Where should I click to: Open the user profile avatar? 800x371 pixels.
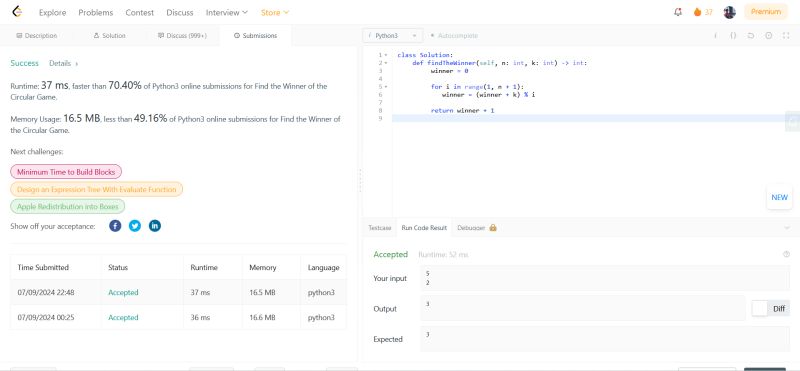tap(730, 12)
